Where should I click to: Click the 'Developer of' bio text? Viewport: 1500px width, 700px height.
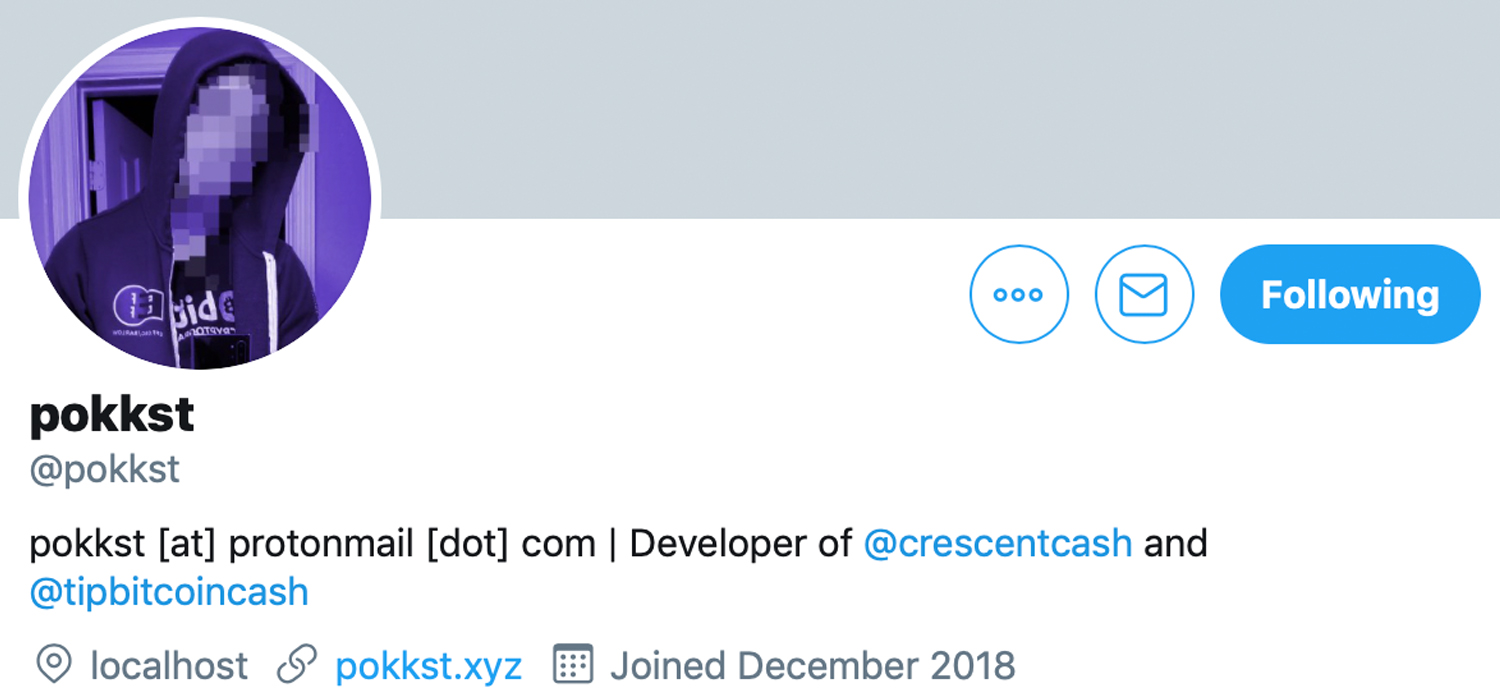point(740,544)
